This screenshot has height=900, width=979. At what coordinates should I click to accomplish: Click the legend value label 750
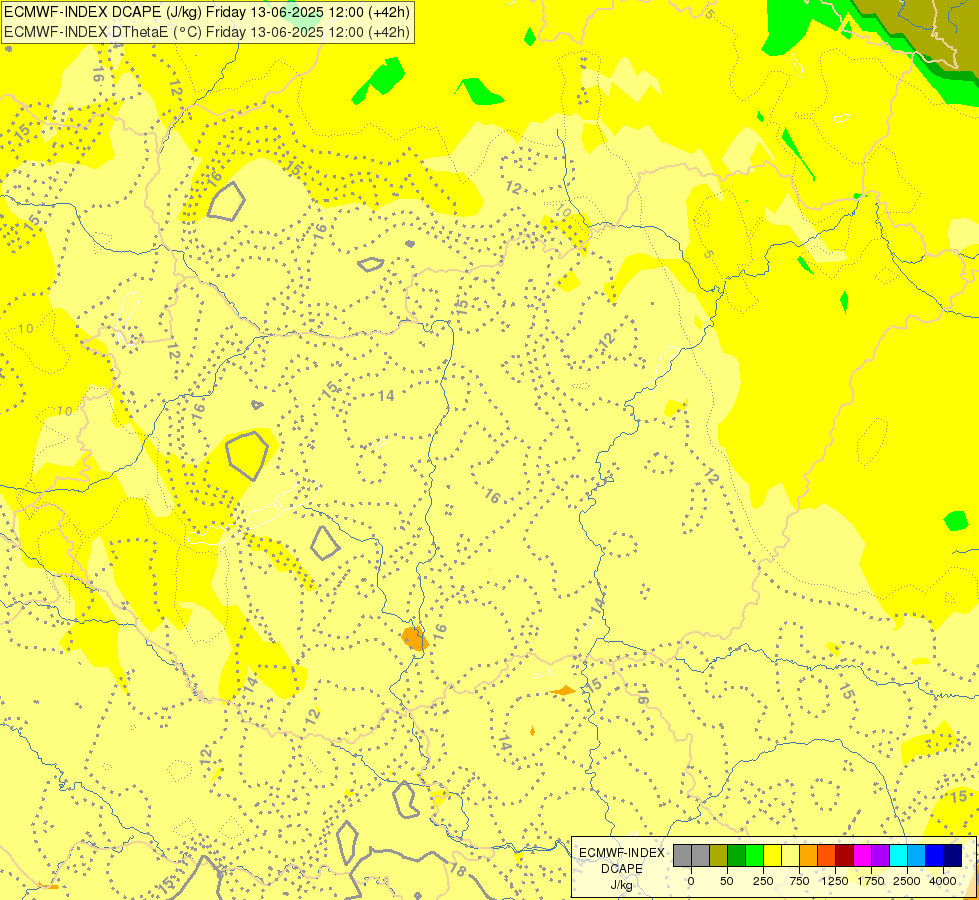(x=799, y=881)
